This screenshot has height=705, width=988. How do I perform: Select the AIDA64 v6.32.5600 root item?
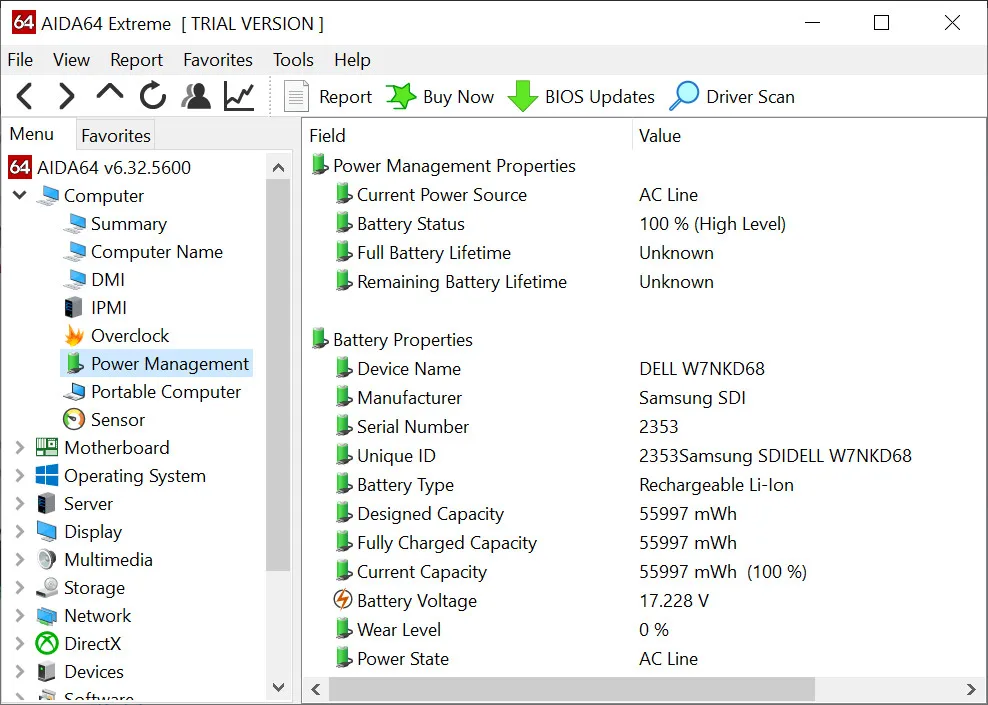(x=100, y=168)
